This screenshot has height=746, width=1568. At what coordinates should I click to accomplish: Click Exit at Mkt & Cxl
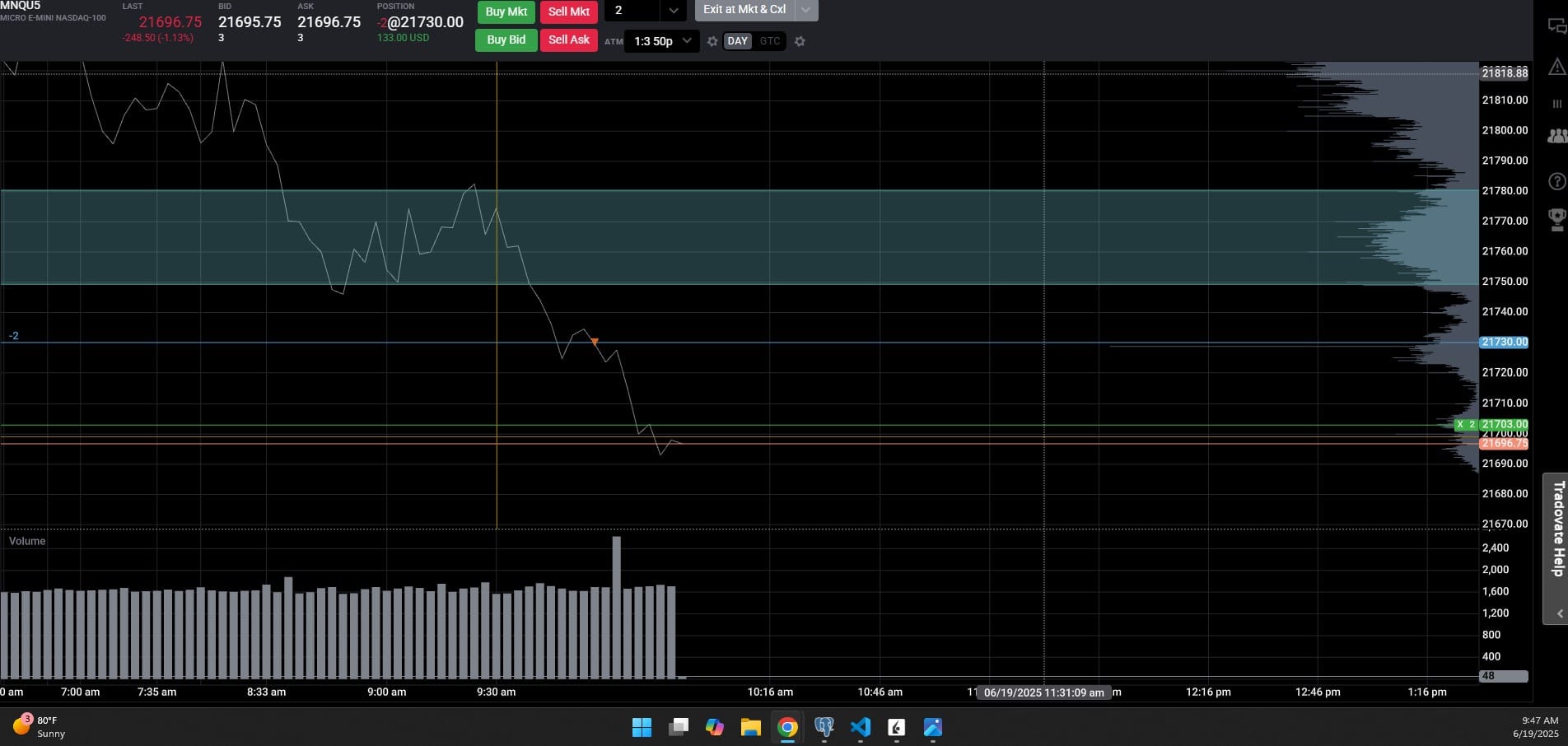click(x=744, y=10)
